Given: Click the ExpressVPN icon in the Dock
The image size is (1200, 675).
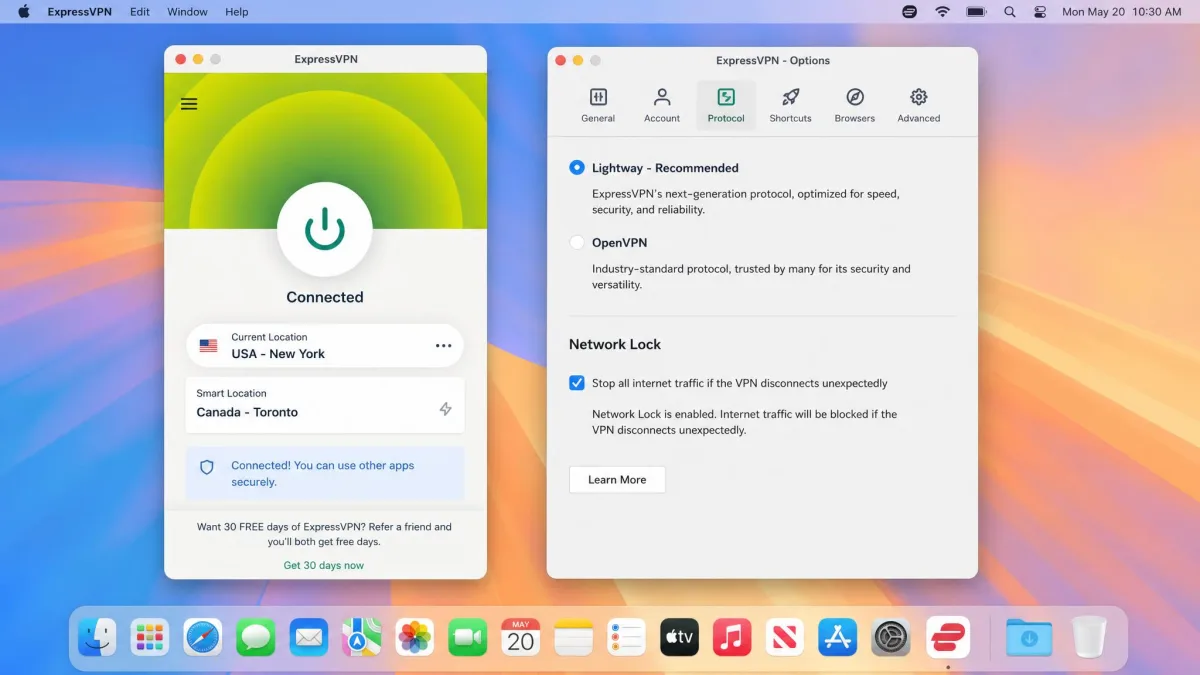Looking at the screenshot, I should pyautogui.click(x=948, y=636).
